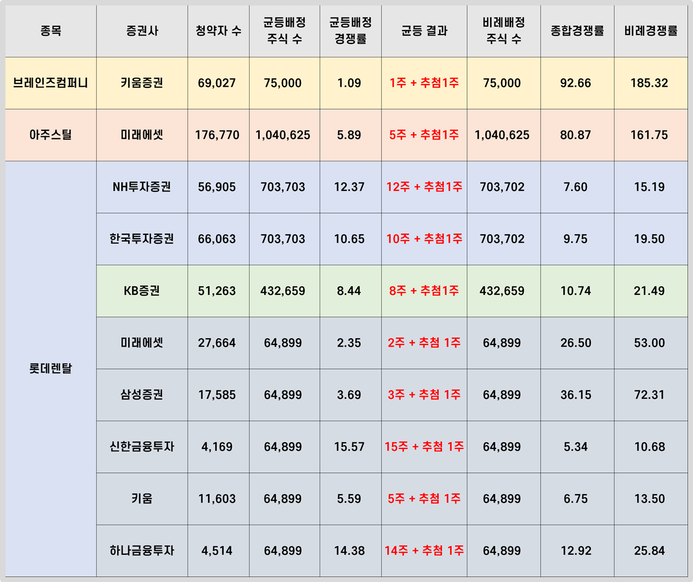This screenshot has width=693, height=582.
Task: Select the 청약자 수 header cell
Action: click(218, 31)
